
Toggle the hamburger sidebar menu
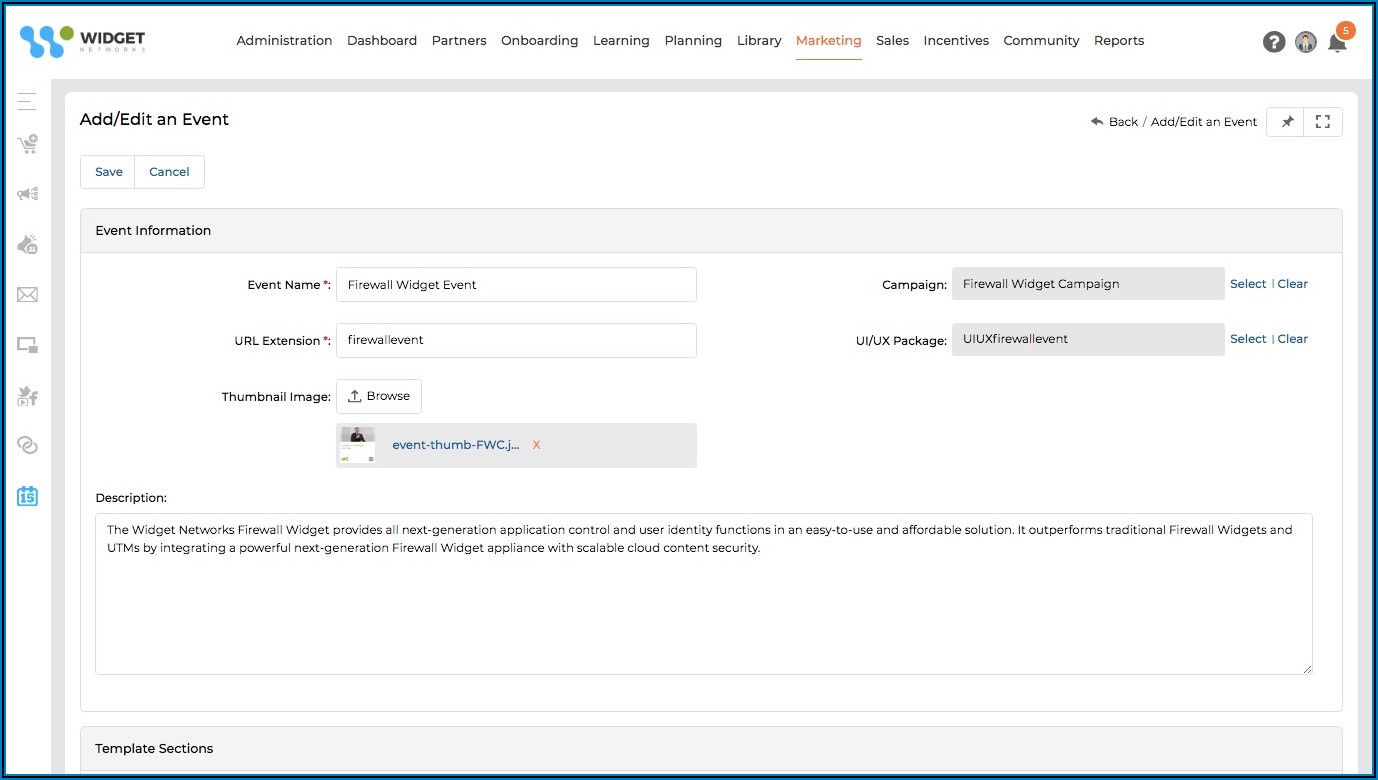click(x=27, y=101)
